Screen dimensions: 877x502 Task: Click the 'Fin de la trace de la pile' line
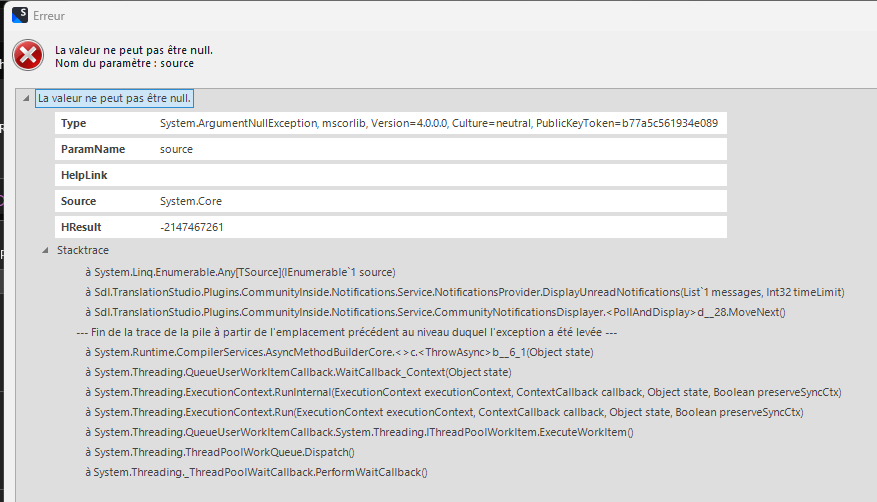347,333
